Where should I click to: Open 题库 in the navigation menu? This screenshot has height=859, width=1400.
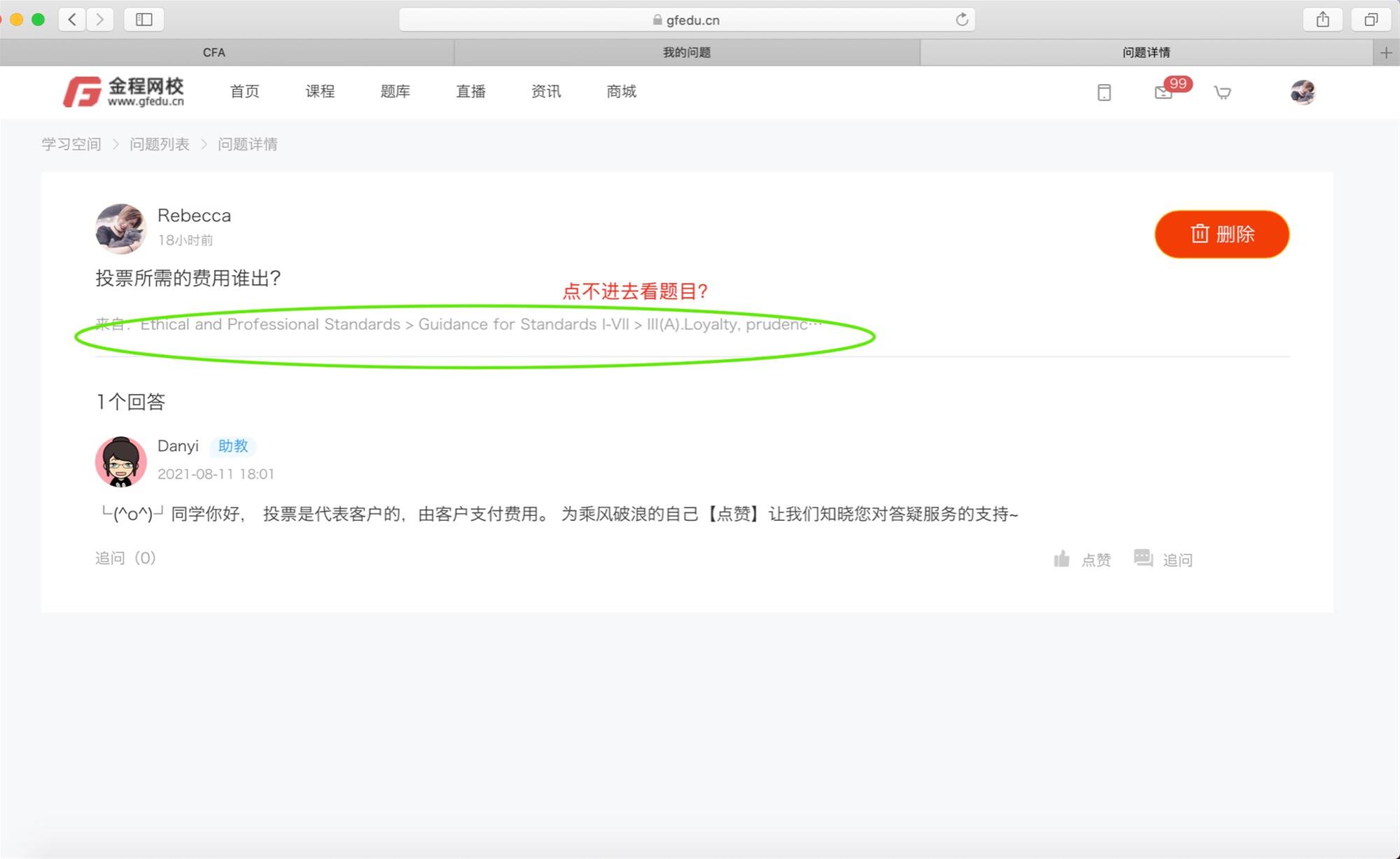tap(395, 92)
